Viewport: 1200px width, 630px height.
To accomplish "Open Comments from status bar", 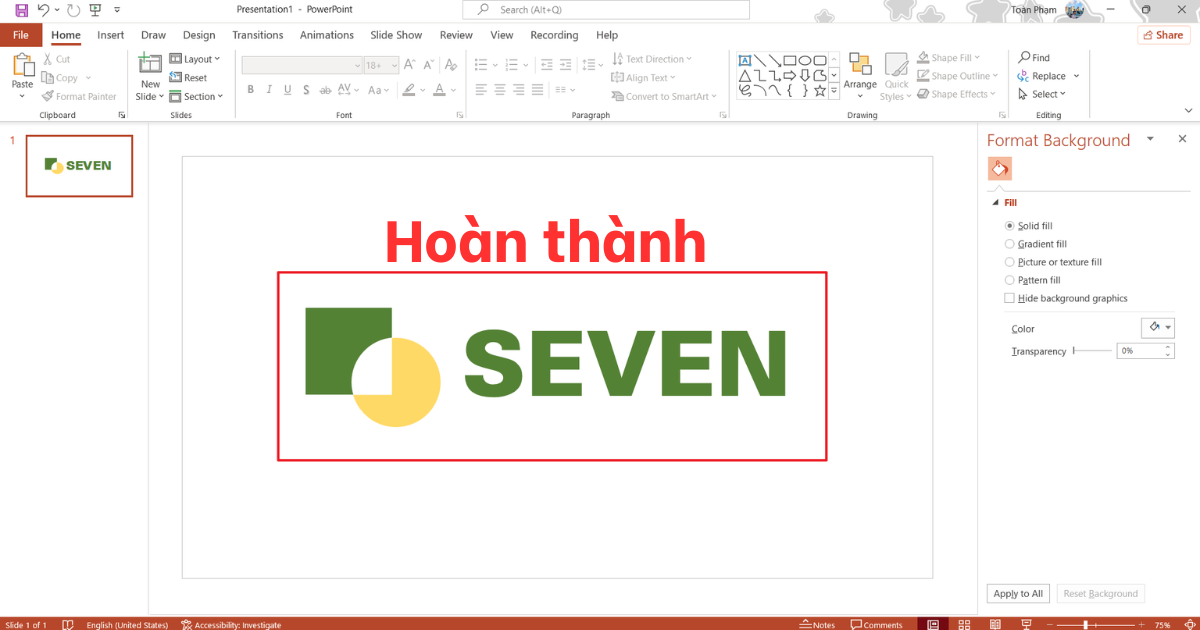I will 876,624.
